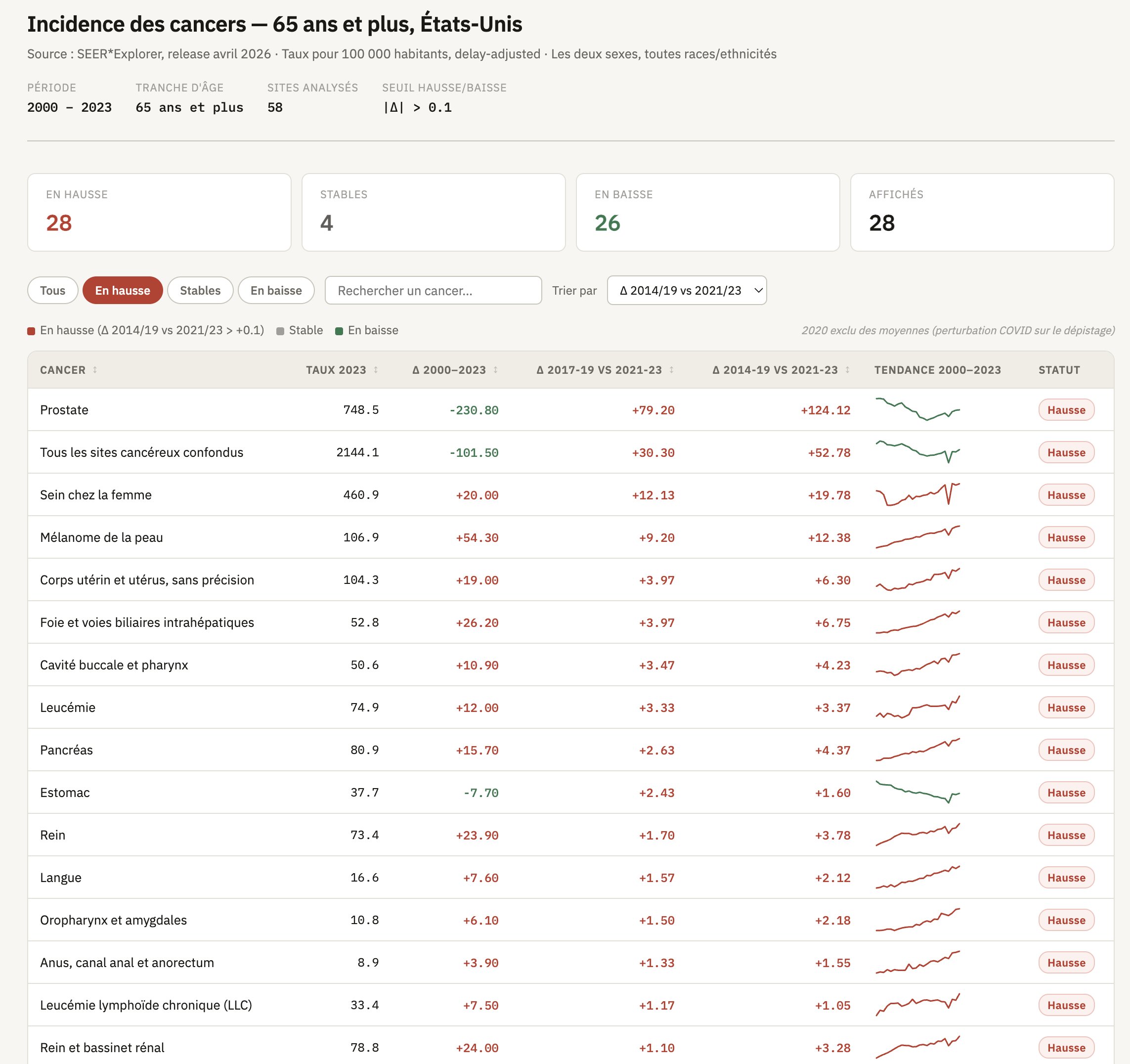This screenshot has width=1130, height=1064.
Task: Toggle the En baisse filter pill
Action: 276,291
